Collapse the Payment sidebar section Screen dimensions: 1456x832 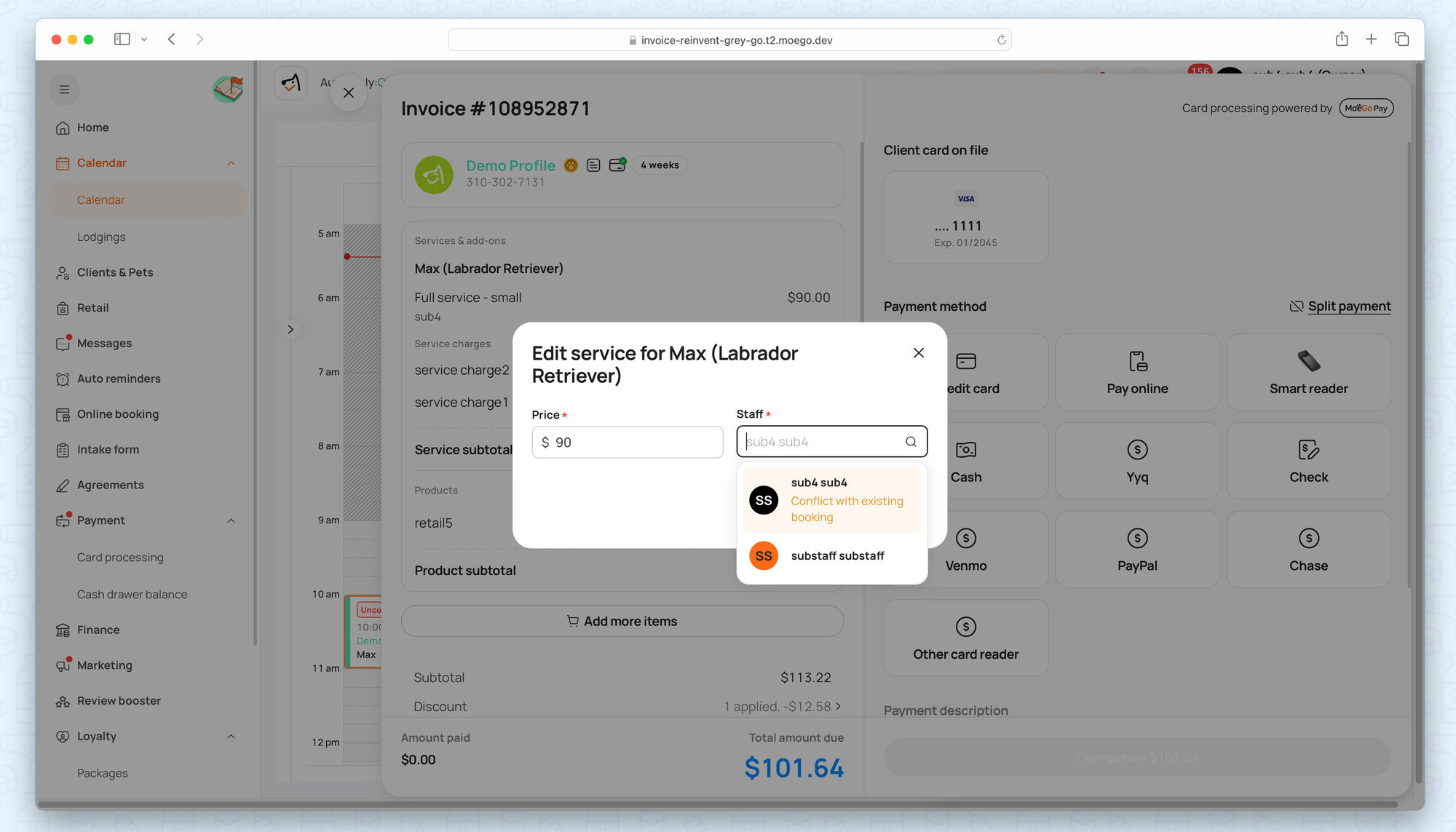point(231,520)
